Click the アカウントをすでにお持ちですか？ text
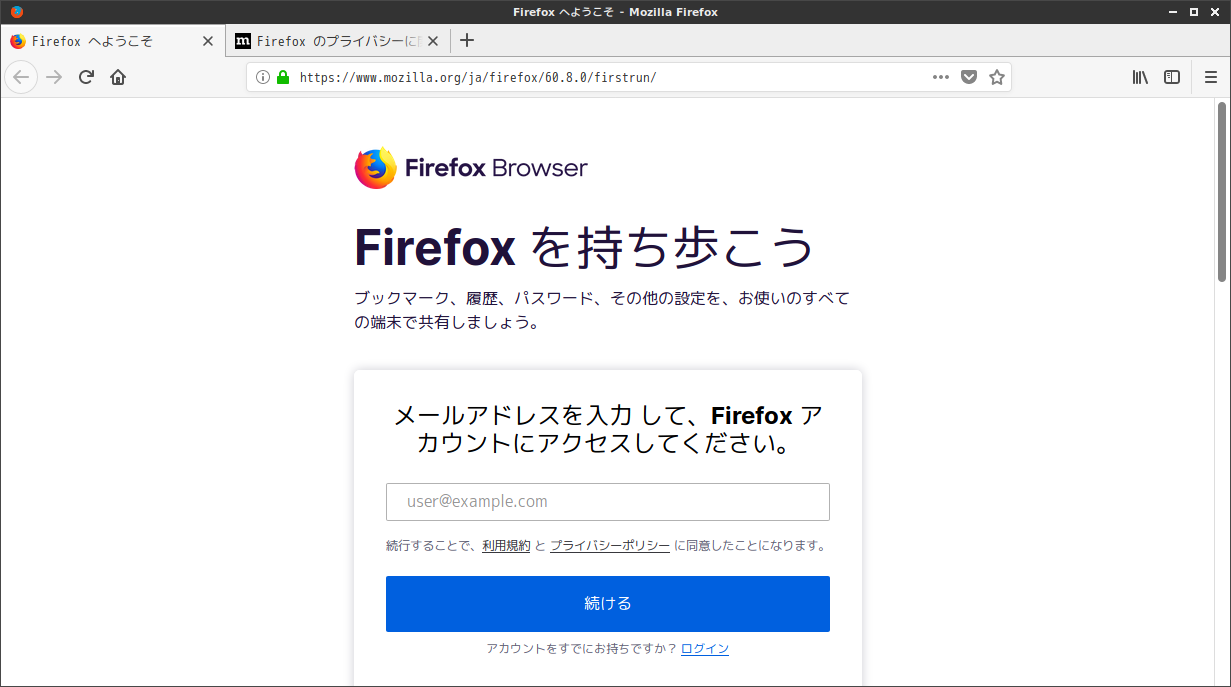Image resolution: width=1231 pixels, height=687 pixels. pyautogui.click(x=582, y=649)
